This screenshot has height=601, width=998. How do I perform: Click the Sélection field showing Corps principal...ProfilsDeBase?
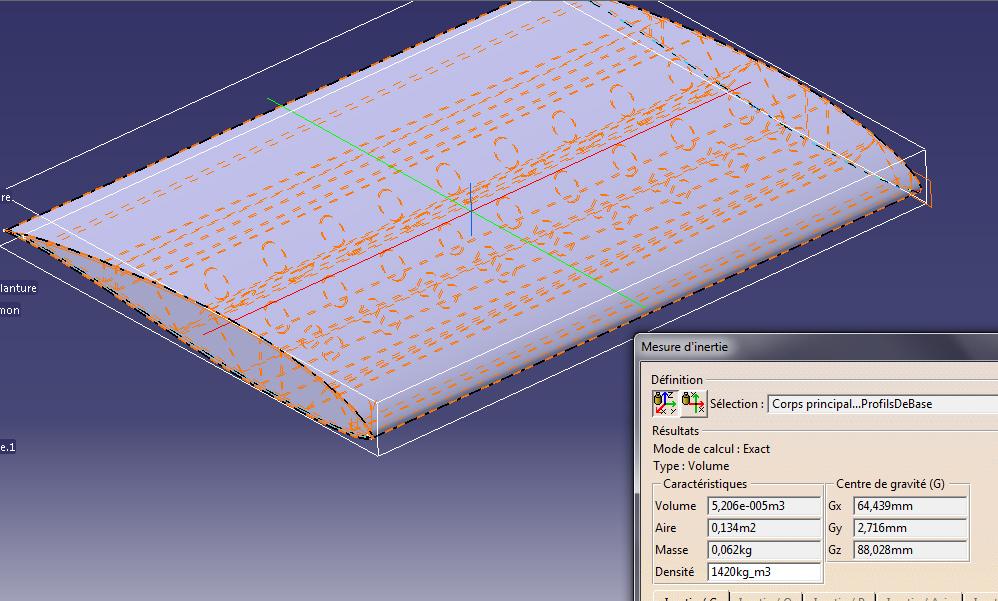pos(883,404)
